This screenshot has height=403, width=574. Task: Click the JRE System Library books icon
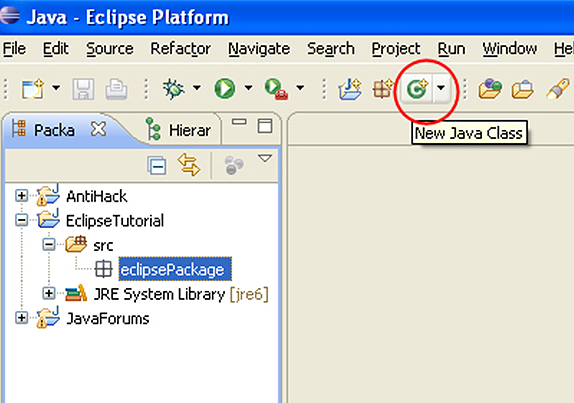tap(76, 293)
